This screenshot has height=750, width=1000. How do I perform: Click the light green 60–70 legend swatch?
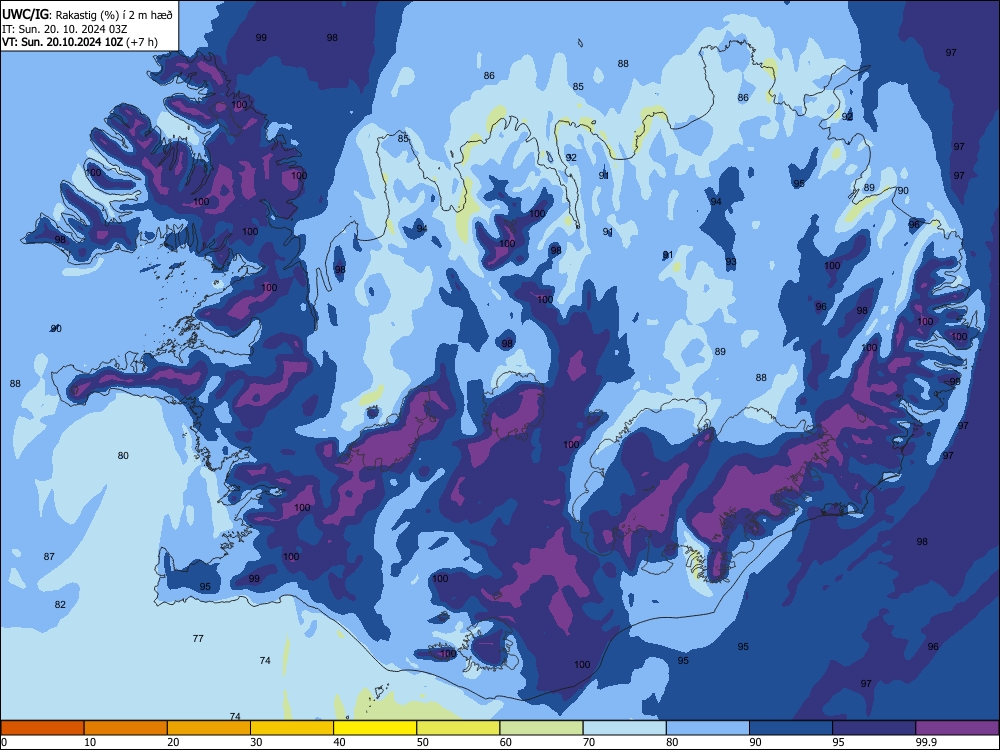(541, 728)
